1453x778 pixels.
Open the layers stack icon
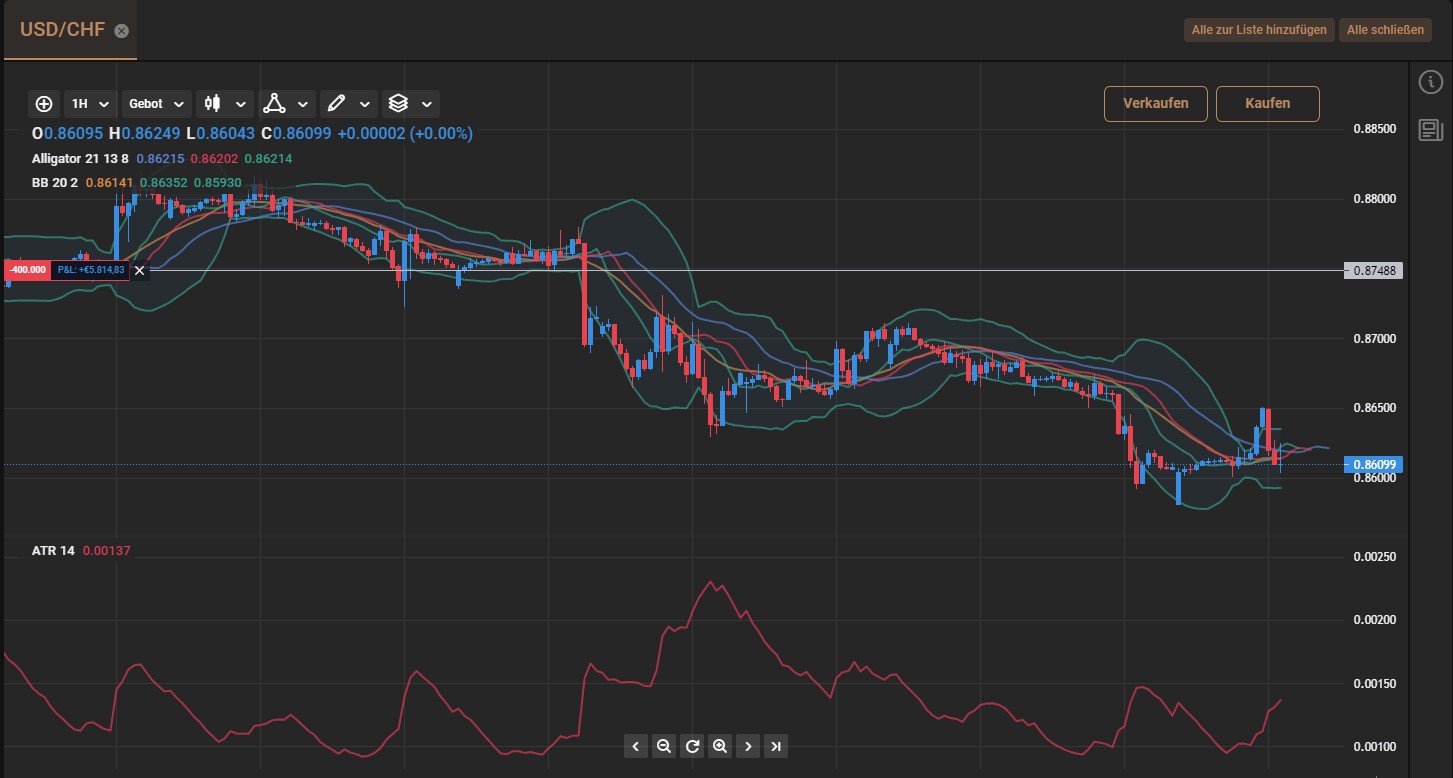click(398, 103)
